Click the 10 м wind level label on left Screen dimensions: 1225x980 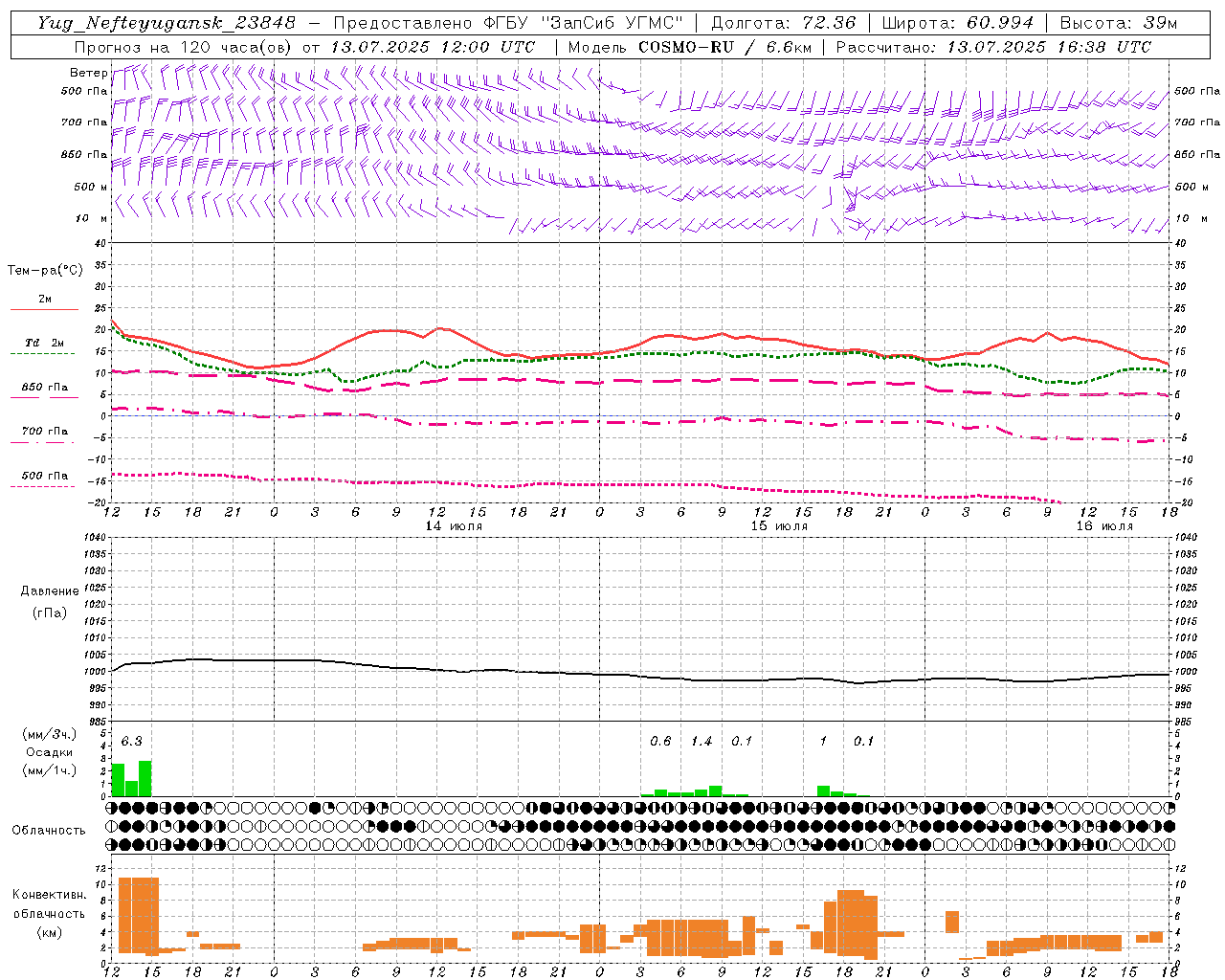(92, 218)
